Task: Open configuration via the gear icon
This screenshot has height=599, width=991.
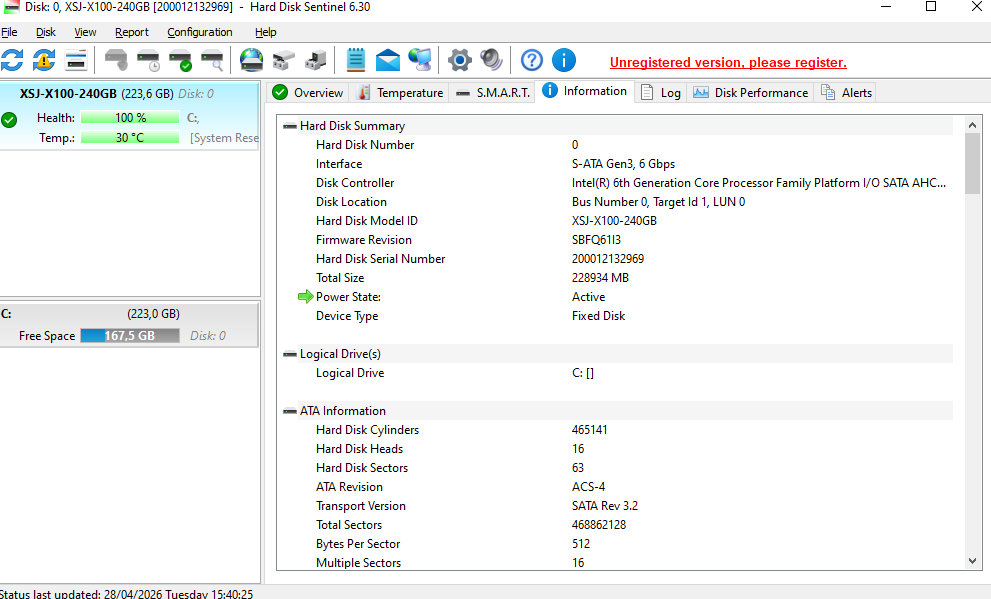Action: click(x=459, y=60)
